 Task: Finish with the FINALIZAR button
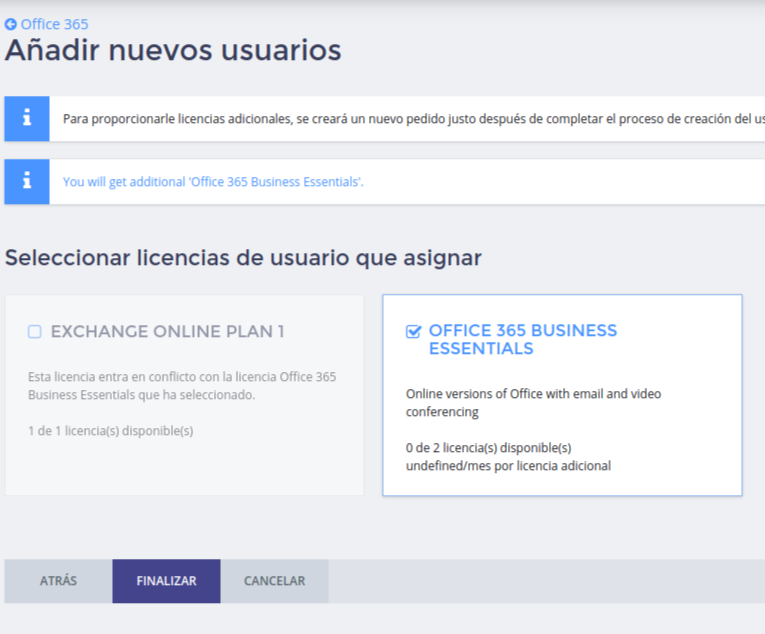coord(166,581)
